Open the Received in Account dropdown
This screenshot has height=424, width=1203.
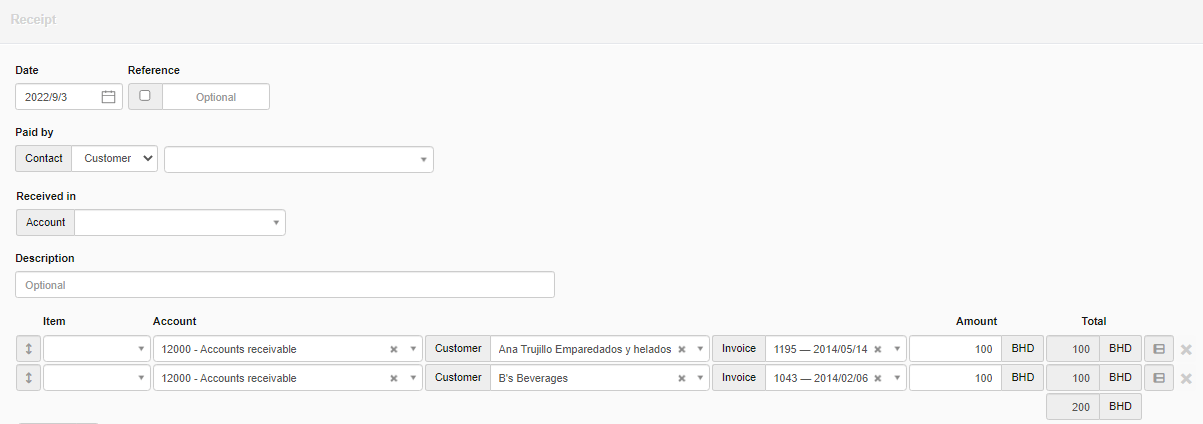click(180, 222)
